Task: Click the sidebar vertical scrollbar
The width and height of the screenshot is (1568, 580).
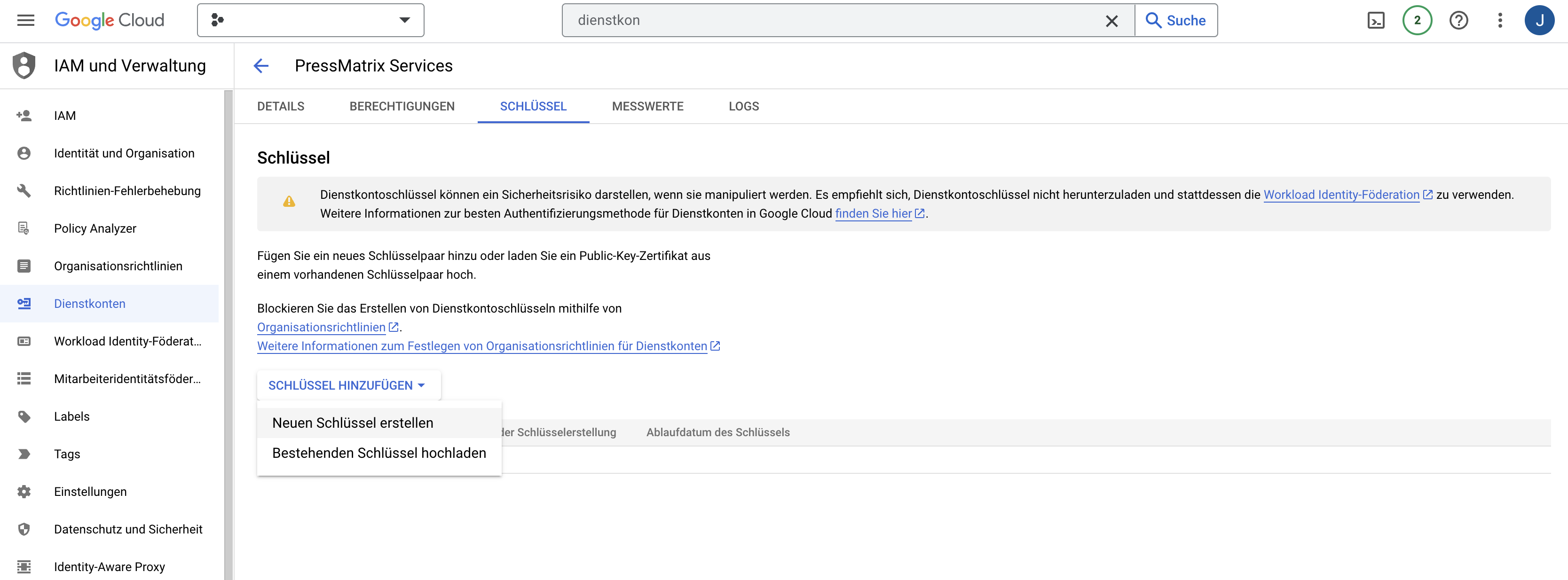Action: [228, 335]
